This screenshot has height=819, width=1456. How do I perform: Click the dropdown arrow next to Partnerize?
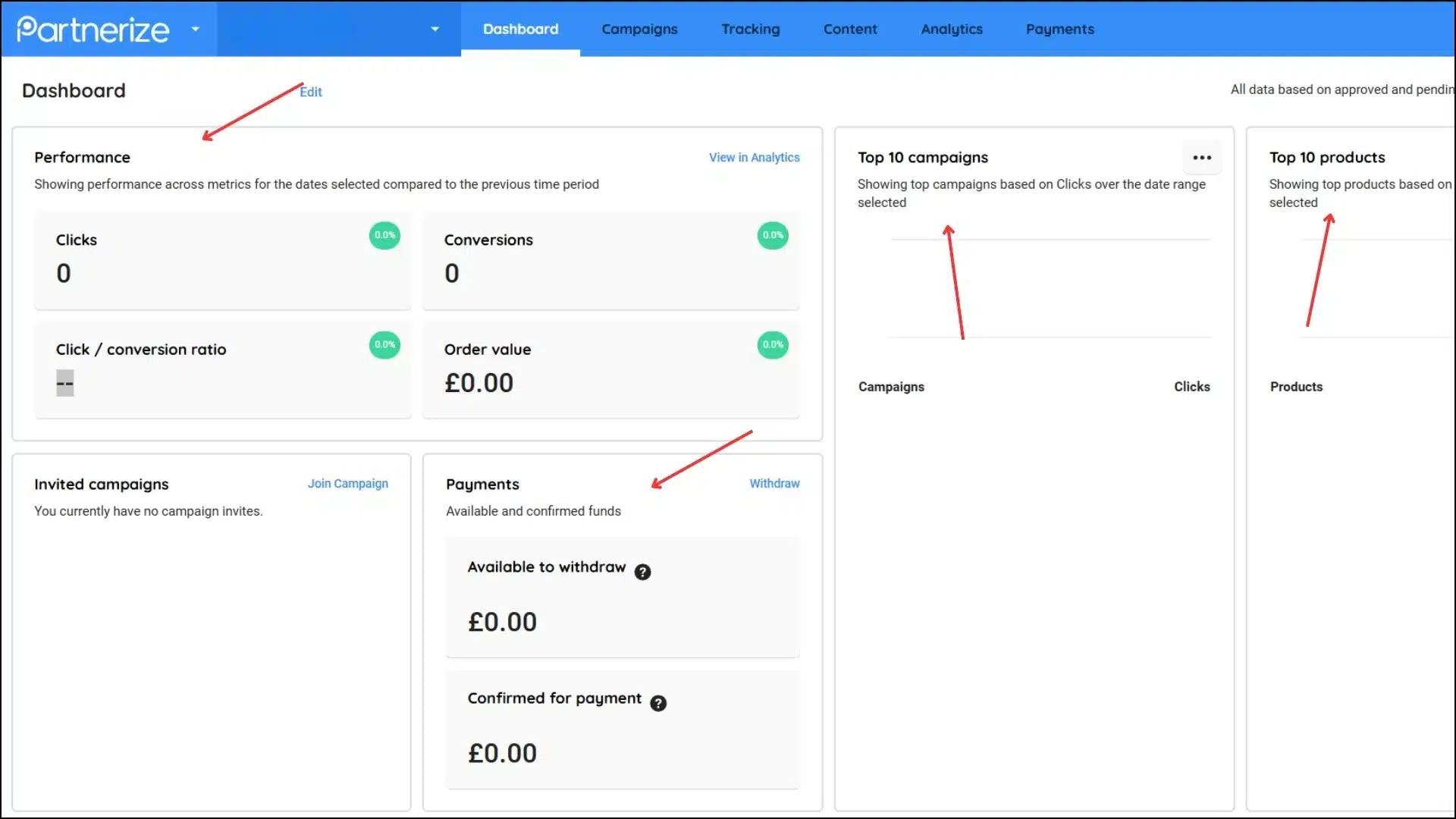(x=196, y=29)
